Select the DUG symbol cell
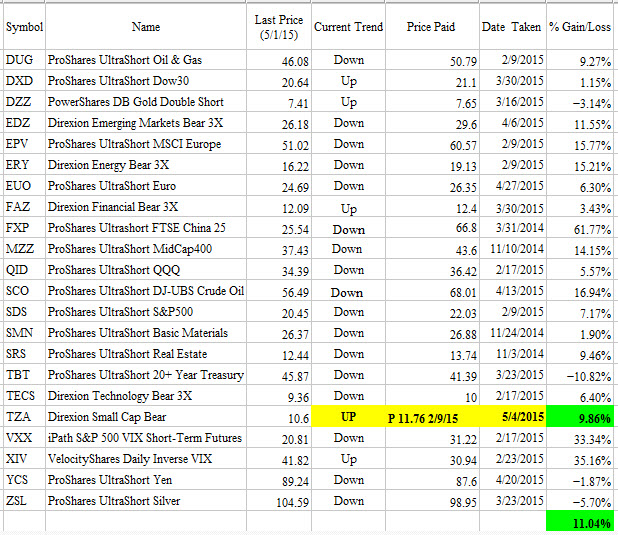 click(x=24, y=60)
